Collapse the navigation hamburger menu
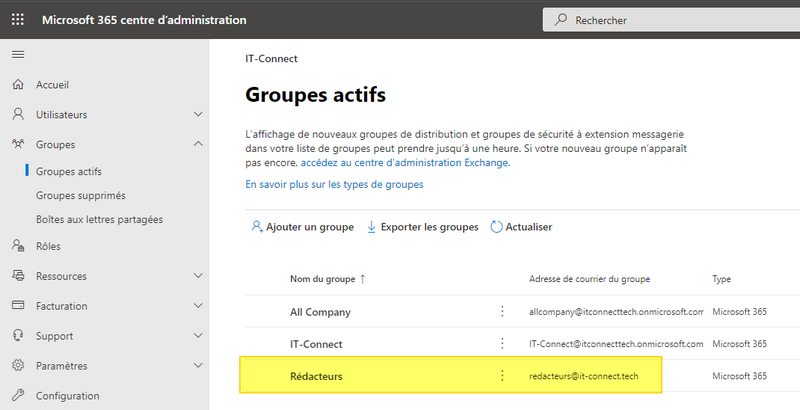This screenshot has height=410, width=800. [18, 54]
